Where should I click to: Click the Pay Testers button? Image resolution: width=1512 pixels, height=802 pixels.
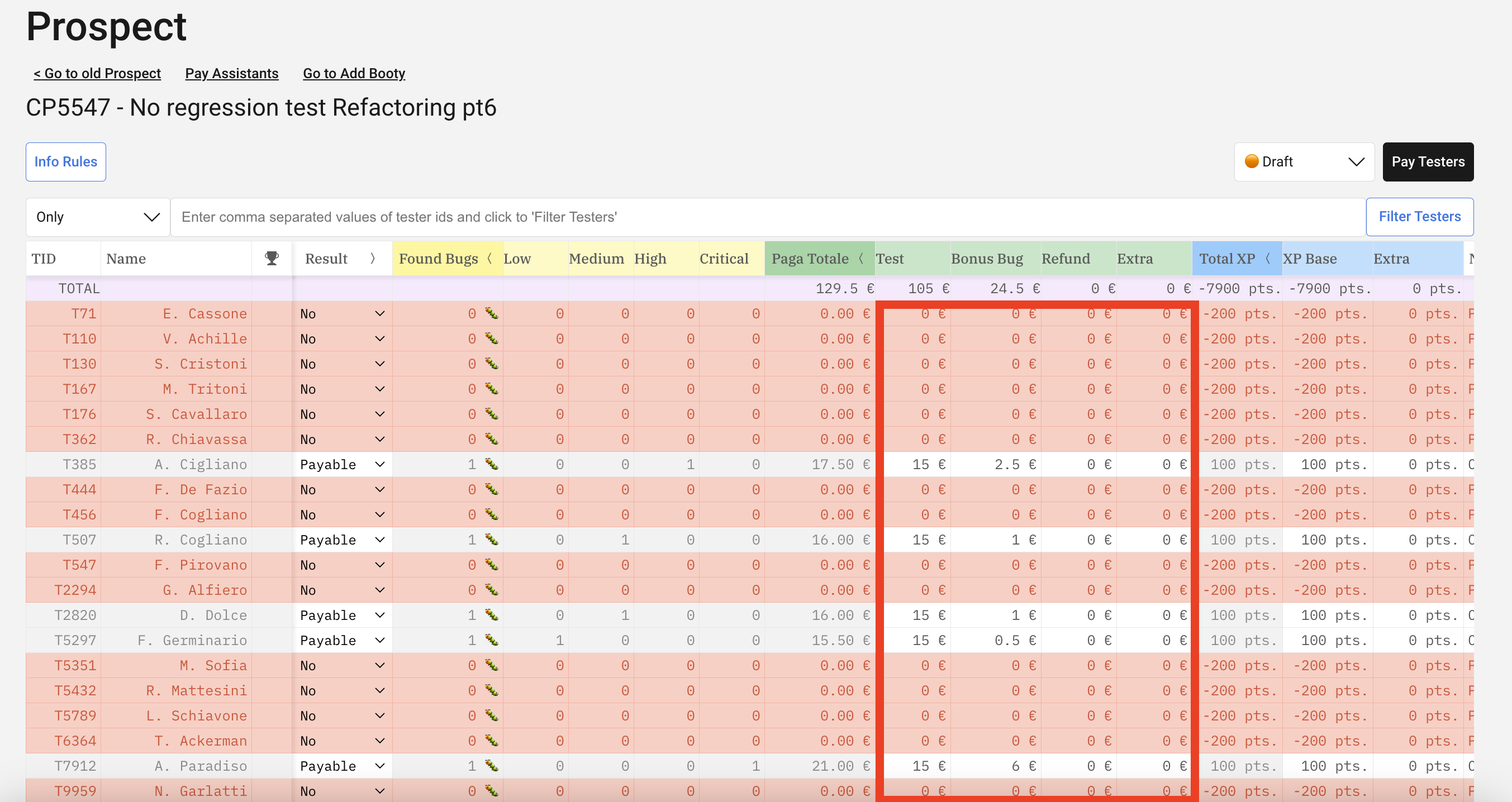point(1428,162)
